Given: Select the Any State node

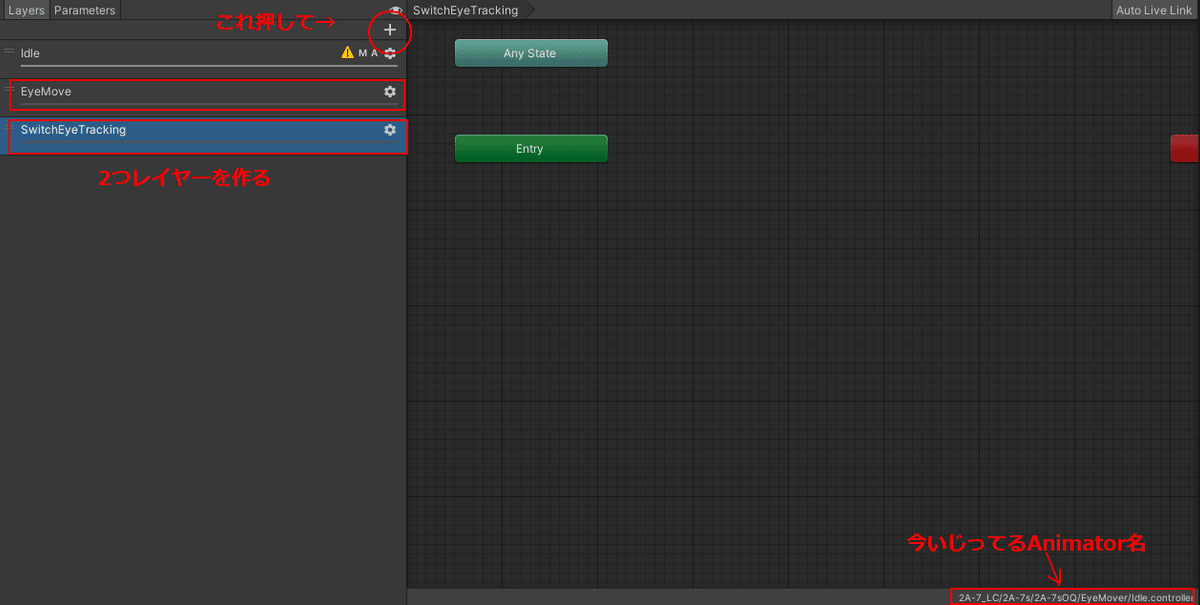Looking at the screenshot, I should [x=531, y=53].
